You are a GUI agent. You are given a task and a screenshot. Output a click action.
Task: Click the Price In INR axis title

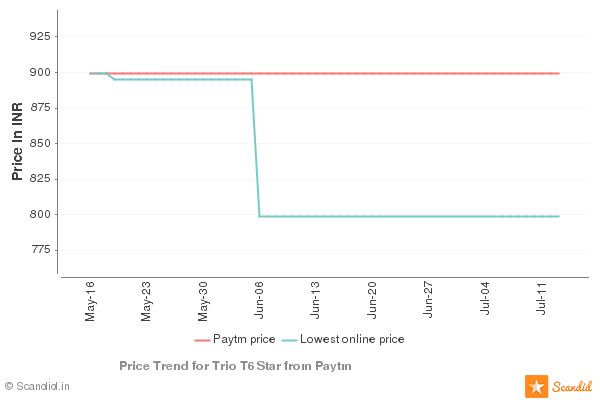17,143
